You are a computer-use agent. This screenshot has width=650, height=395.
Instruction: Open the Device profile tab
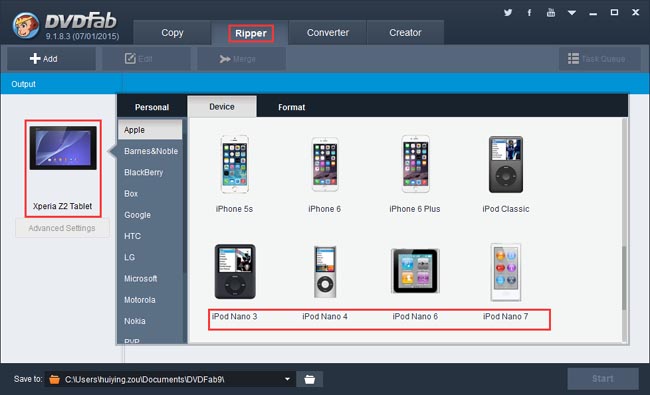[222, 107]
